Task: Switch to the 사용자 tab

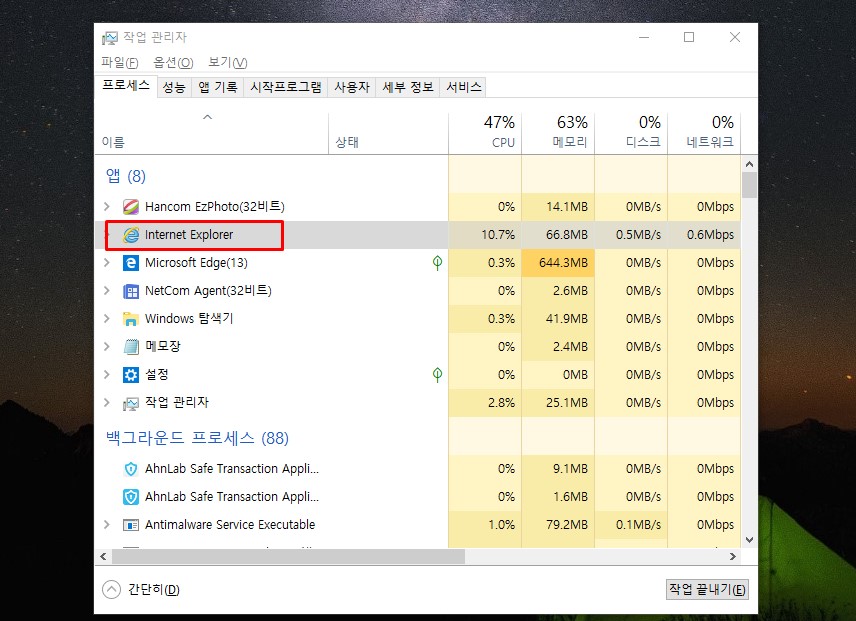Action: 352,87
